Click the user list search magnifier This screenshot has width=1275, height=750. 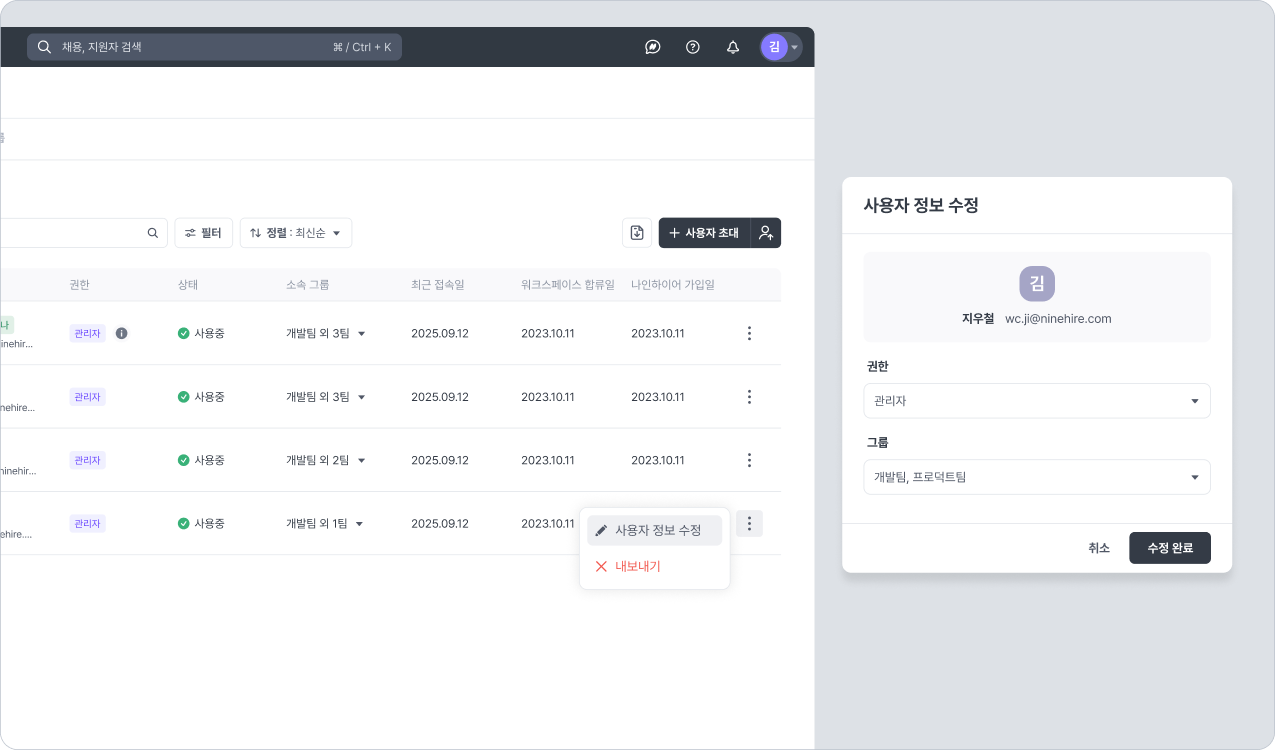click(153, 233)
